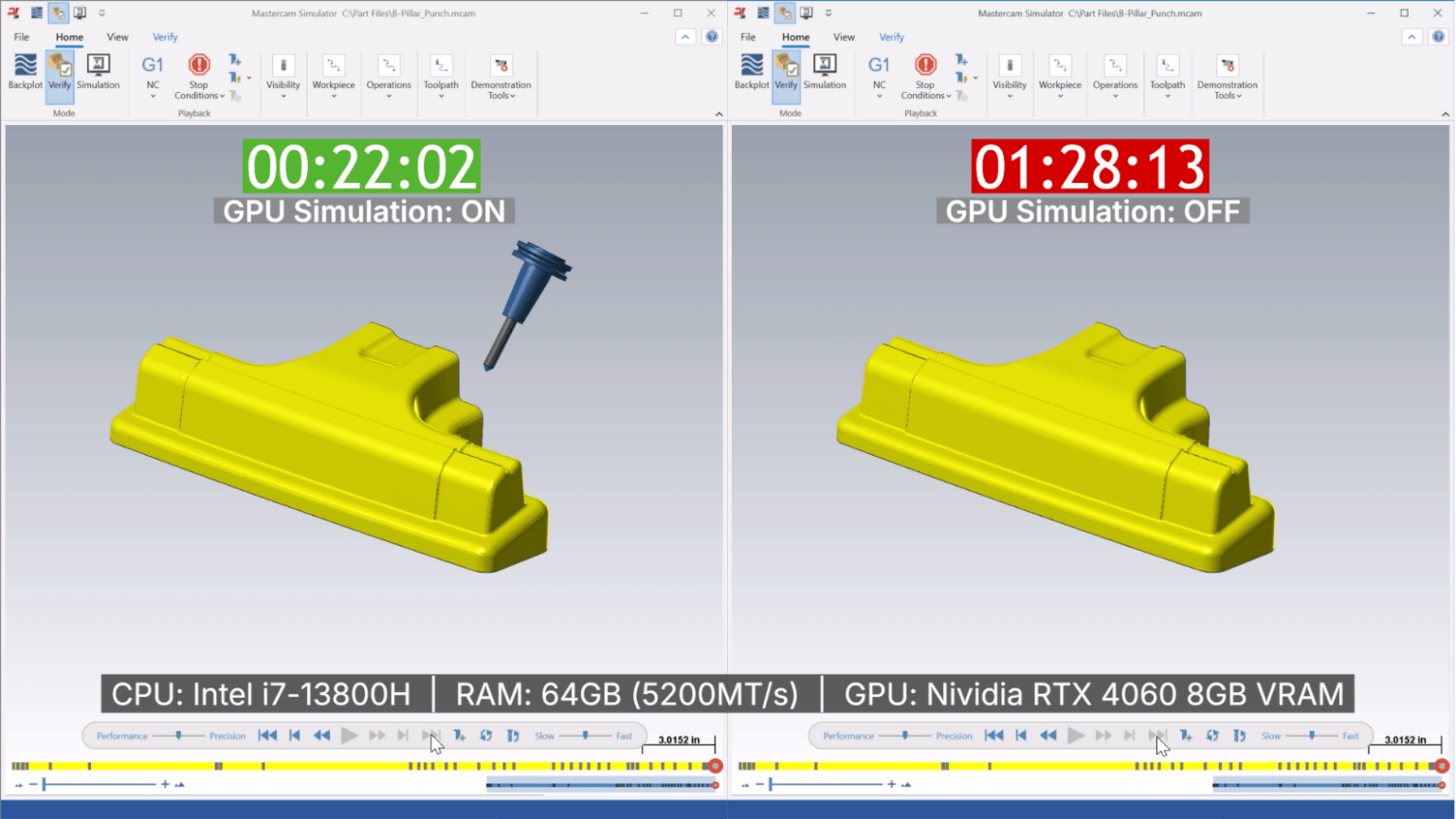Switch to the View tab
Viewport: 1456px width, 819px height.
point(117,36)
